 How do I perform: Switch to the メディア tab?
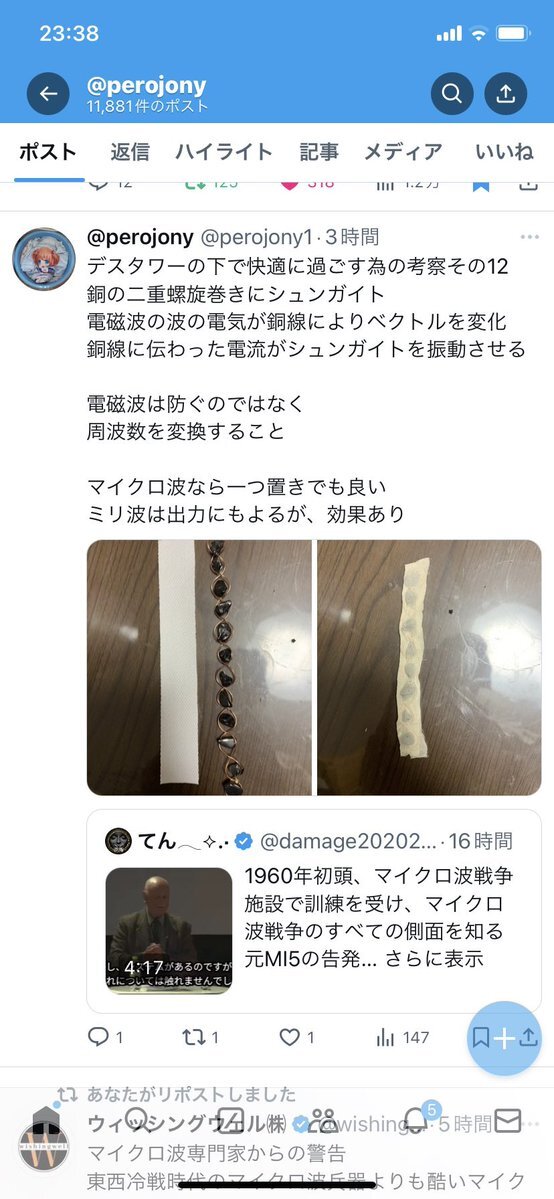coord(402,151)
